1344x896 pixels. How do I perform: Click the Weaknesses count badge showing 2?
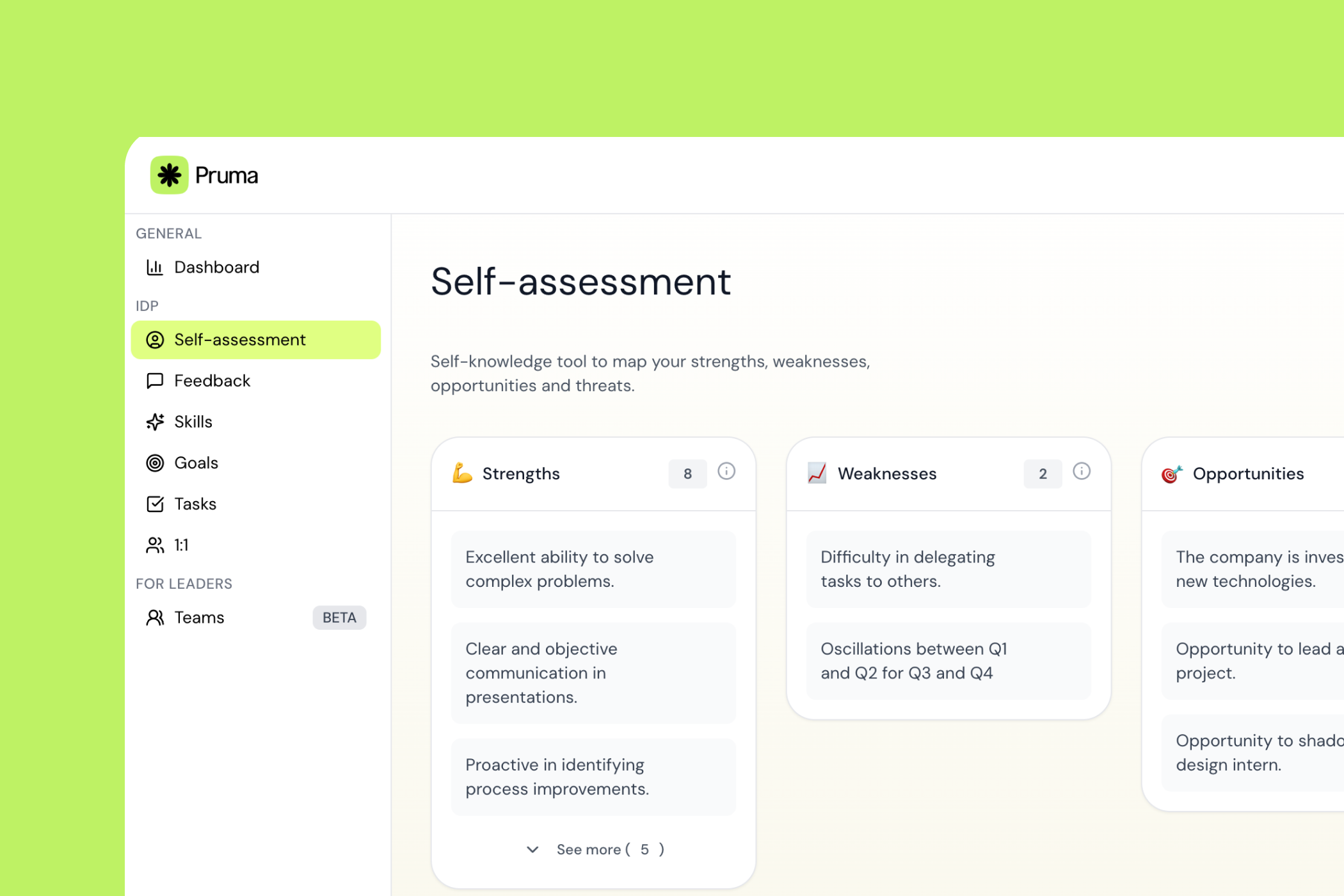point(1042,474)
